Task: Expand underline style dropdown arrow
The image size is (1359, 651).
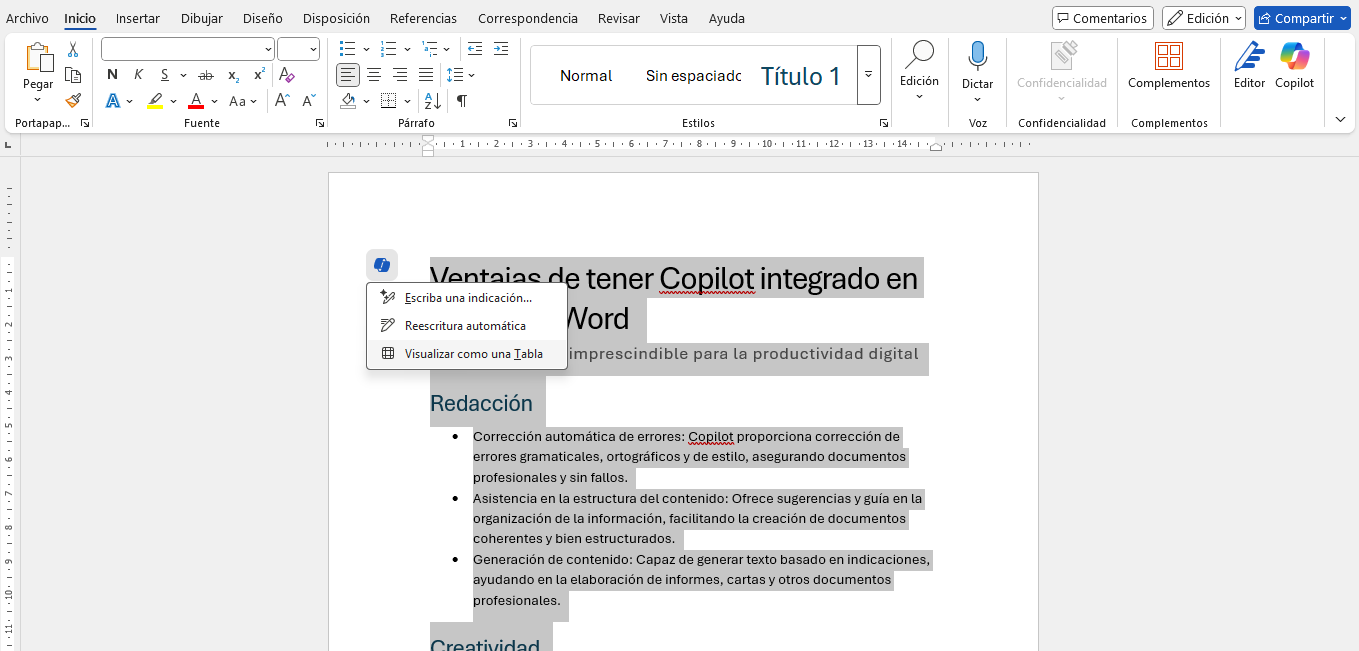Action: point(183,75)
